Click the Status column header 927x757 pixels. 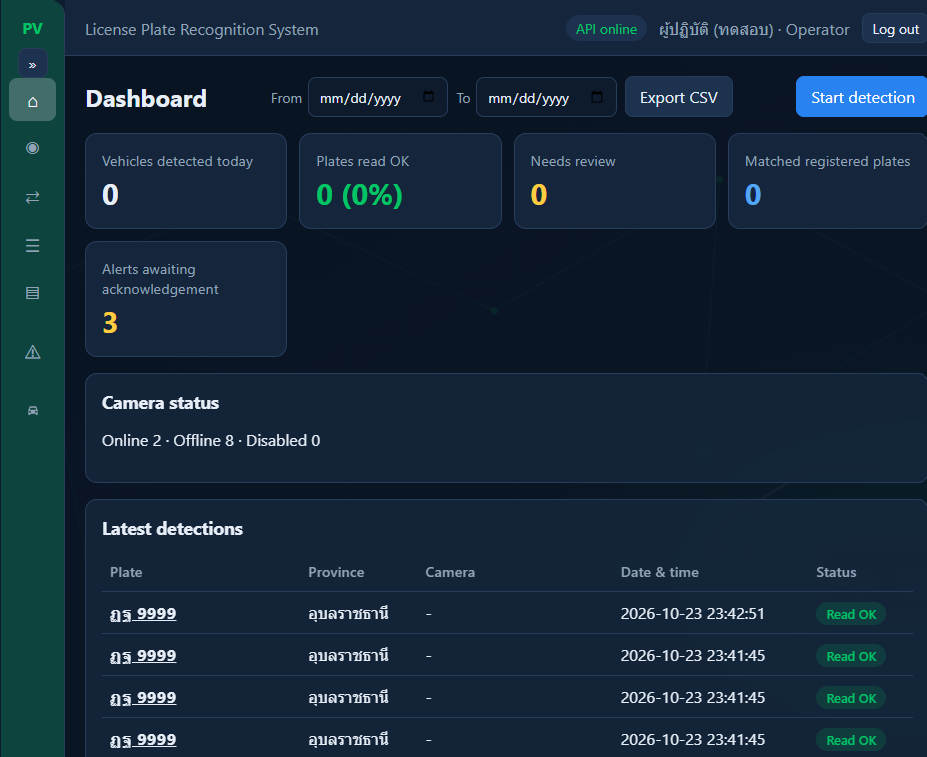pos(836,572)
